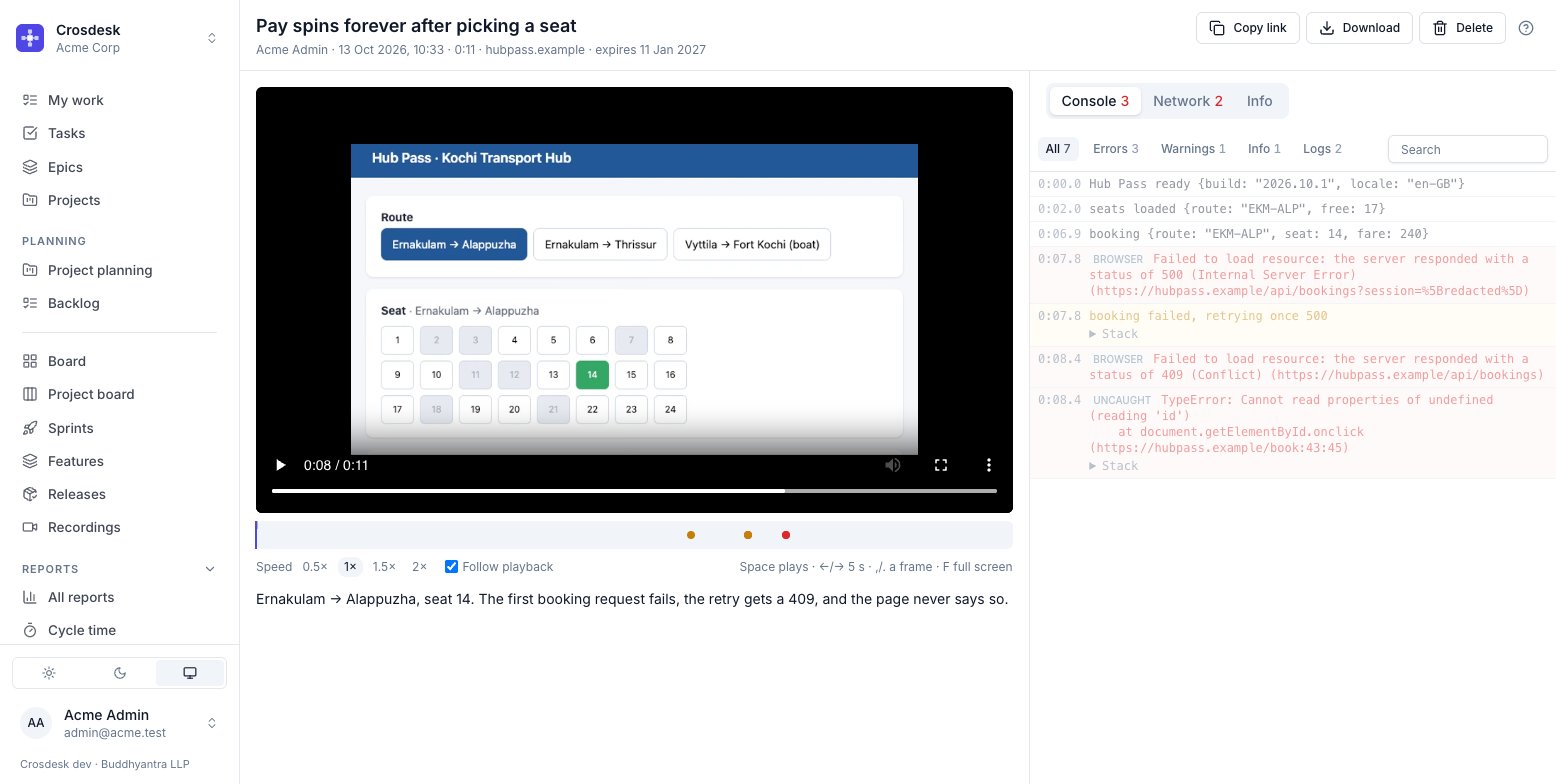Filter console by Errors

[x=1116, y=149]
